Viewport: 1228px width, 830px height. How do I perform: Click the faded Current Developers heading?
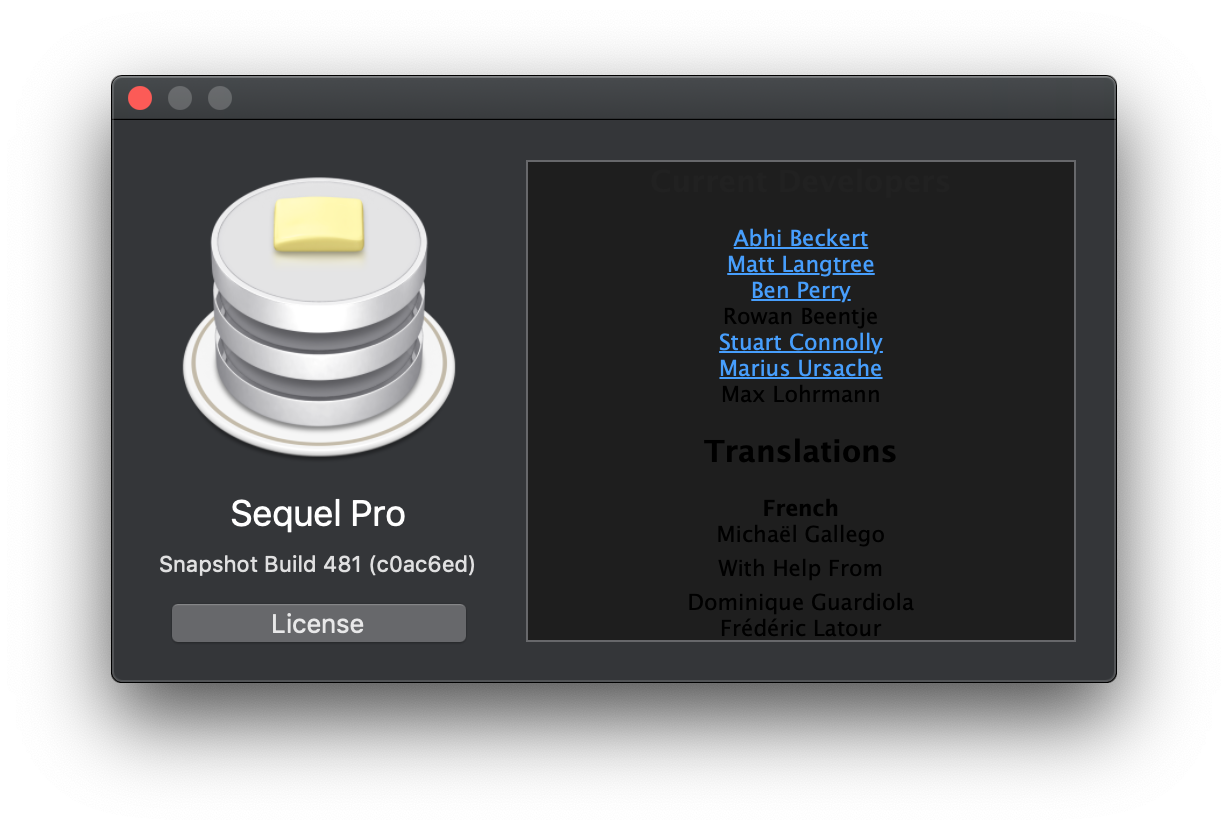point(800,182)
